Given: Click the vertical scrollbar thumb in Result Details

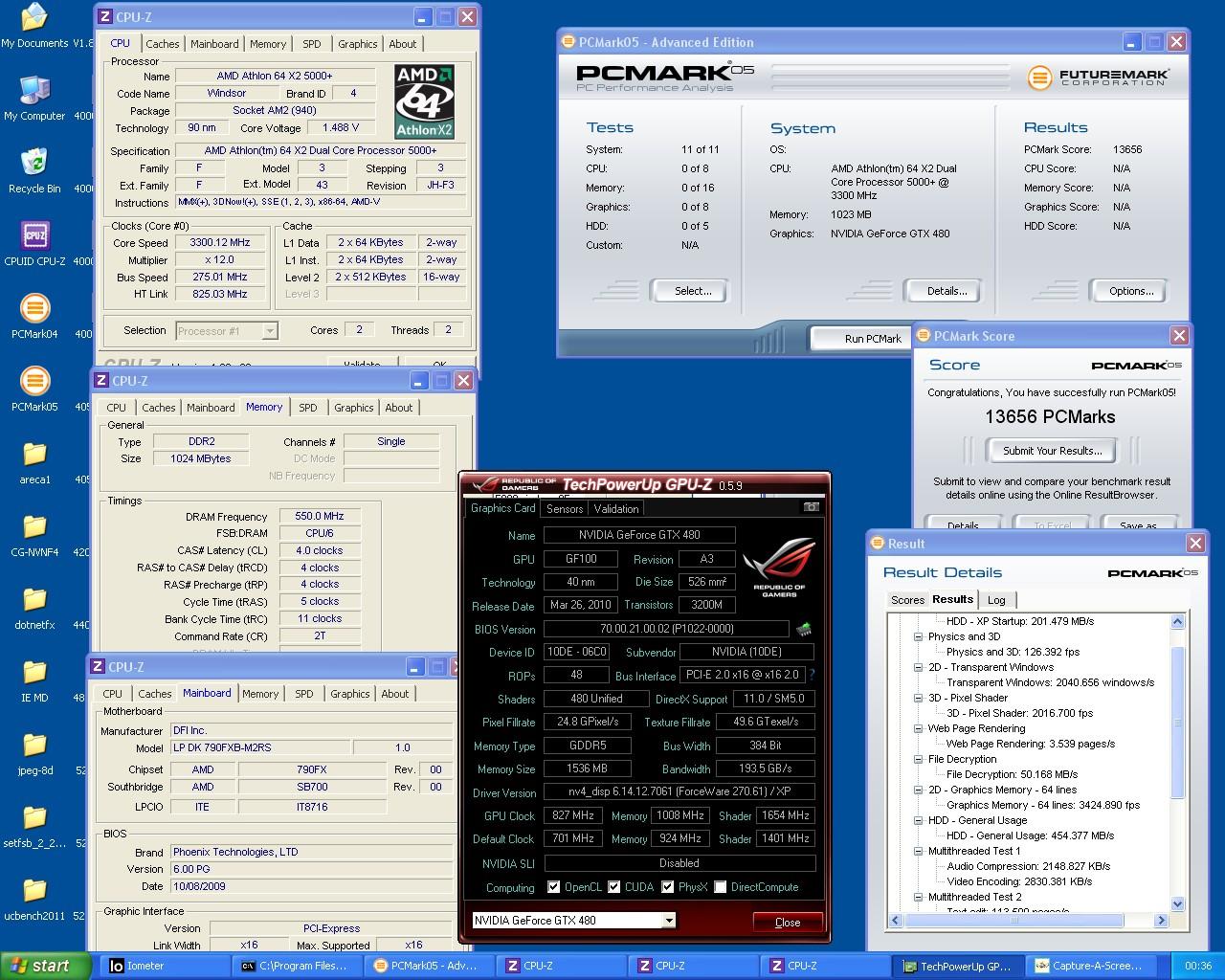Looking at the screenshot, I should 1178,723.
